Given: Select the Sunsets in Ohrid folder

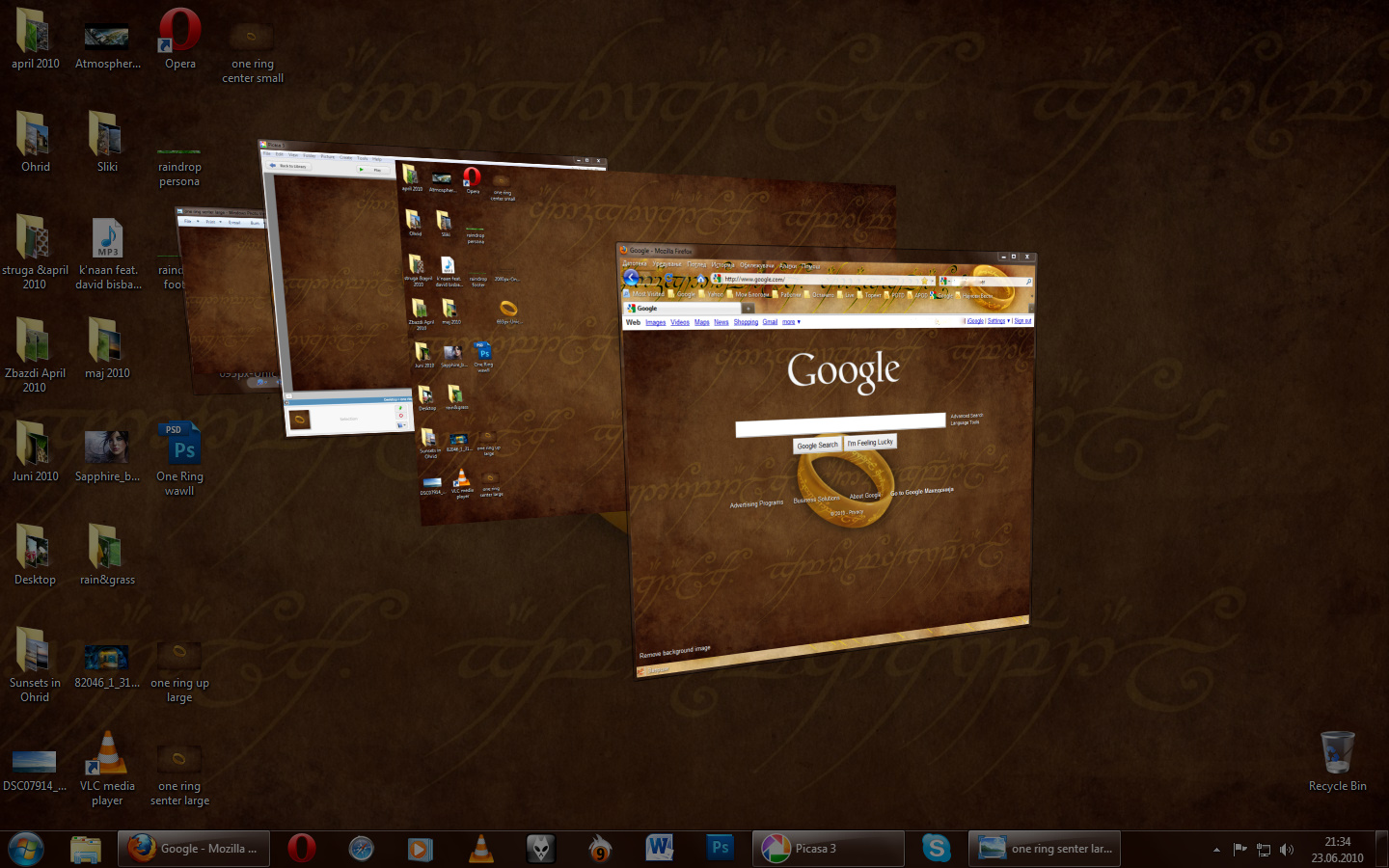Looking at the screenshot, I should pyautogui.click(x=35, y=665).
